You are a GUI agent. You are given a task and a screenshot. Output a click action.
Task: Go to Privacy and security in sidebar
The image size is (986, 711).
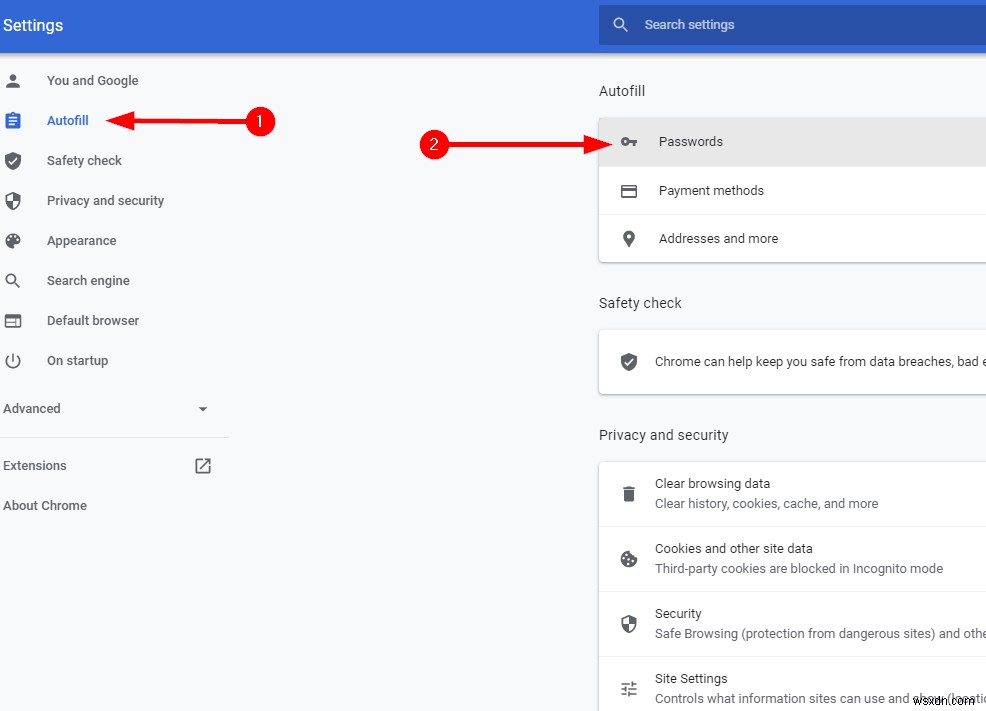point(105,201)
